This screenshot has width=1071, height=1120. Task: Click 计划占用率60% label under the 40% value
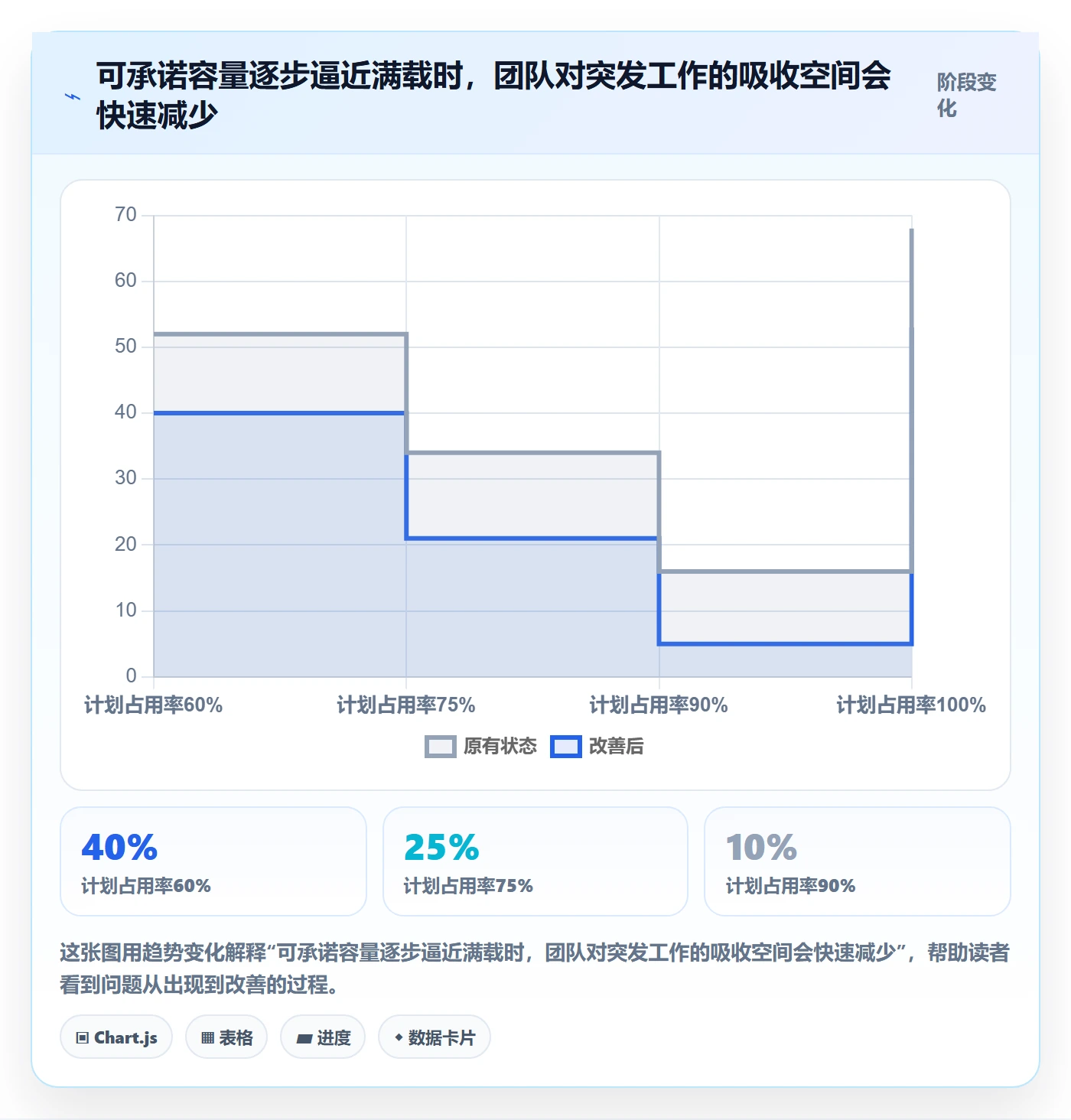pos(146,886)
